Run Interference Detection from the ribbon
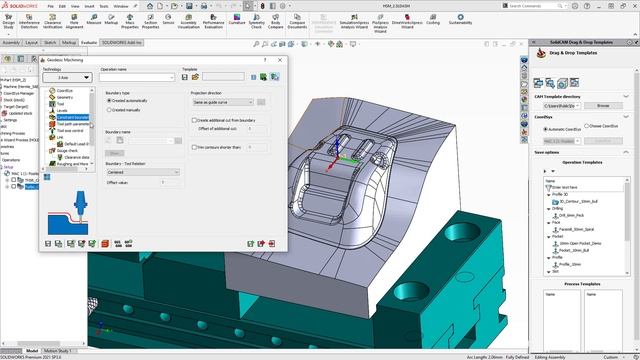The image size is (640, 360). coord(29,21)
